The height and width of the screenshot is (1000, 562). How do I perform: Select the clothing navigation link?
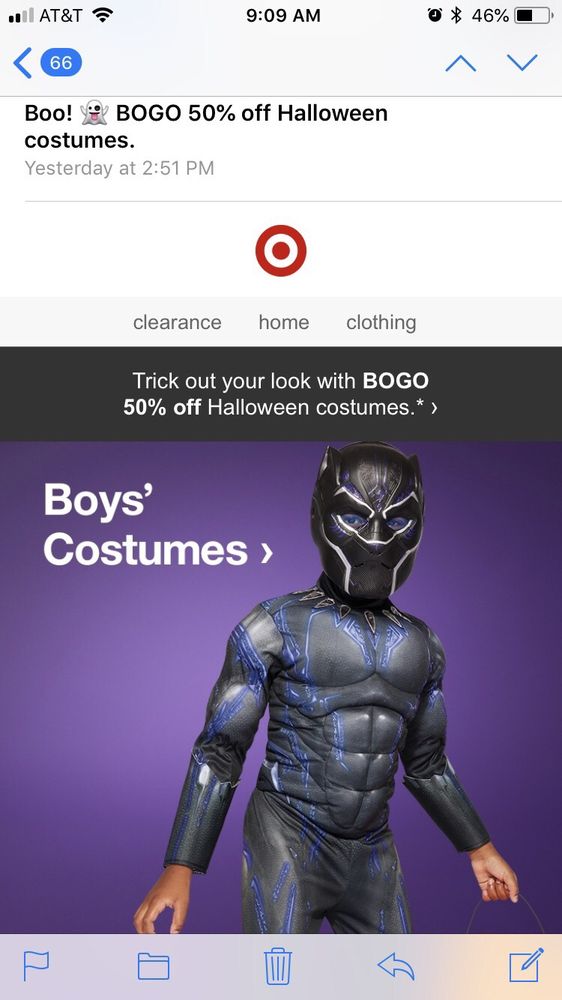[x=381, y=323]
